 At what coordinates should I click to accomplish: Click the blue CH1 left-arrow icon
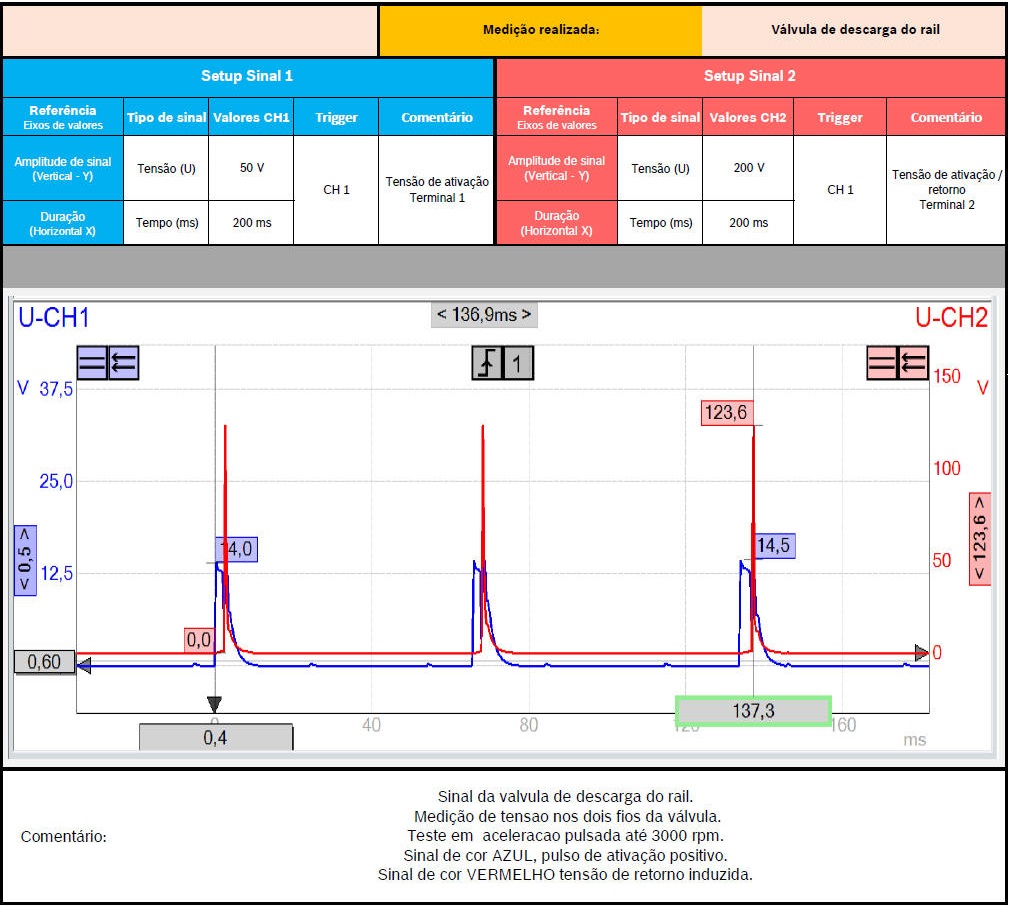(x=124, y=364)
